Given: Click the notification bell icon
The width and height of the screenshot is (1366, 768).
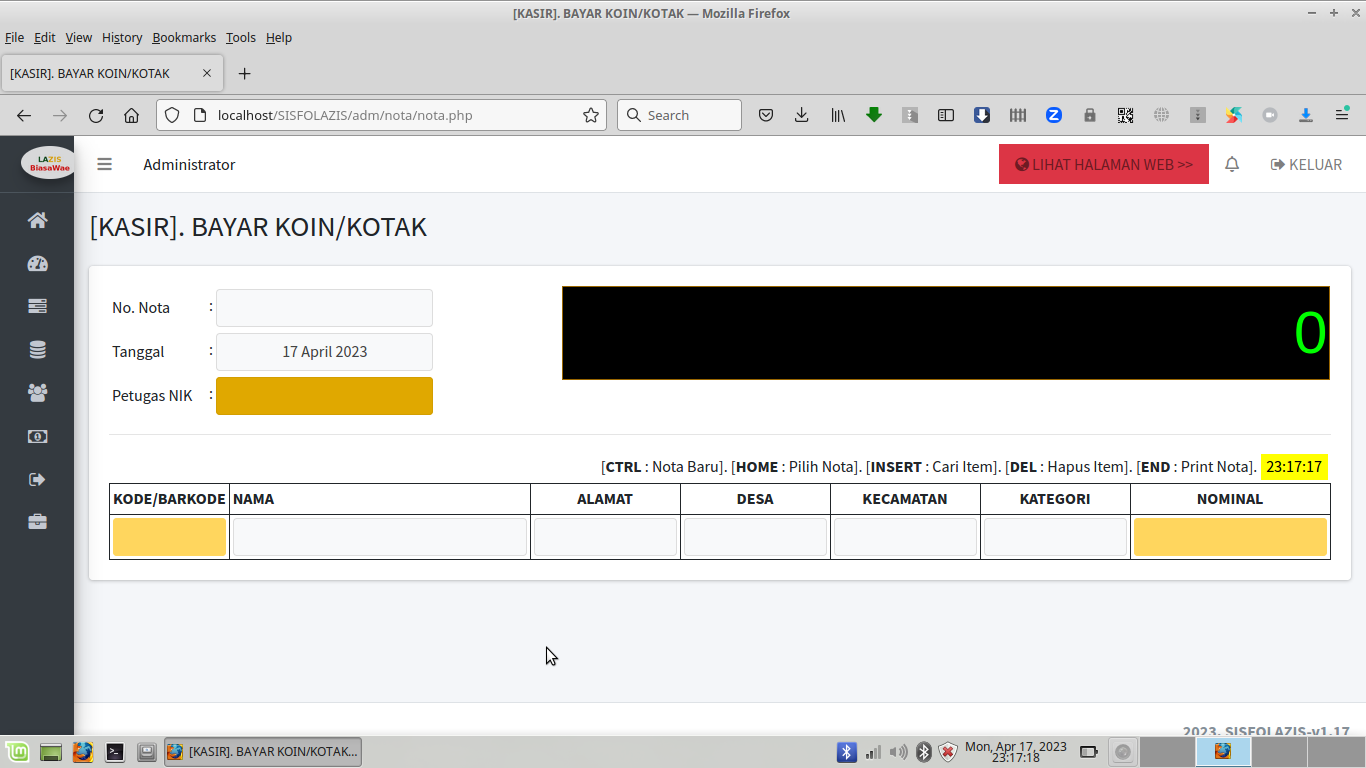Looking at the screenshot, I should point(1232,164).
